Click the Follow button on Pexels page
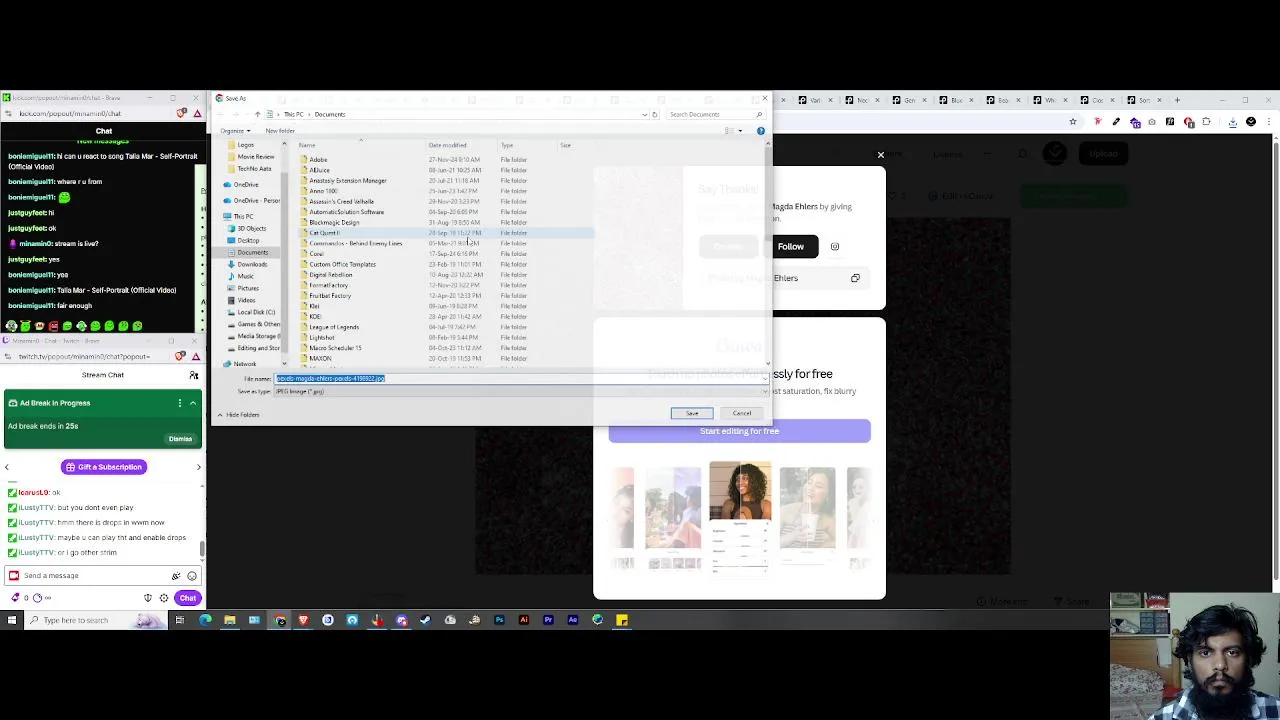The image size is (1280, 720). pyautogui.click(x=790, y=246)
